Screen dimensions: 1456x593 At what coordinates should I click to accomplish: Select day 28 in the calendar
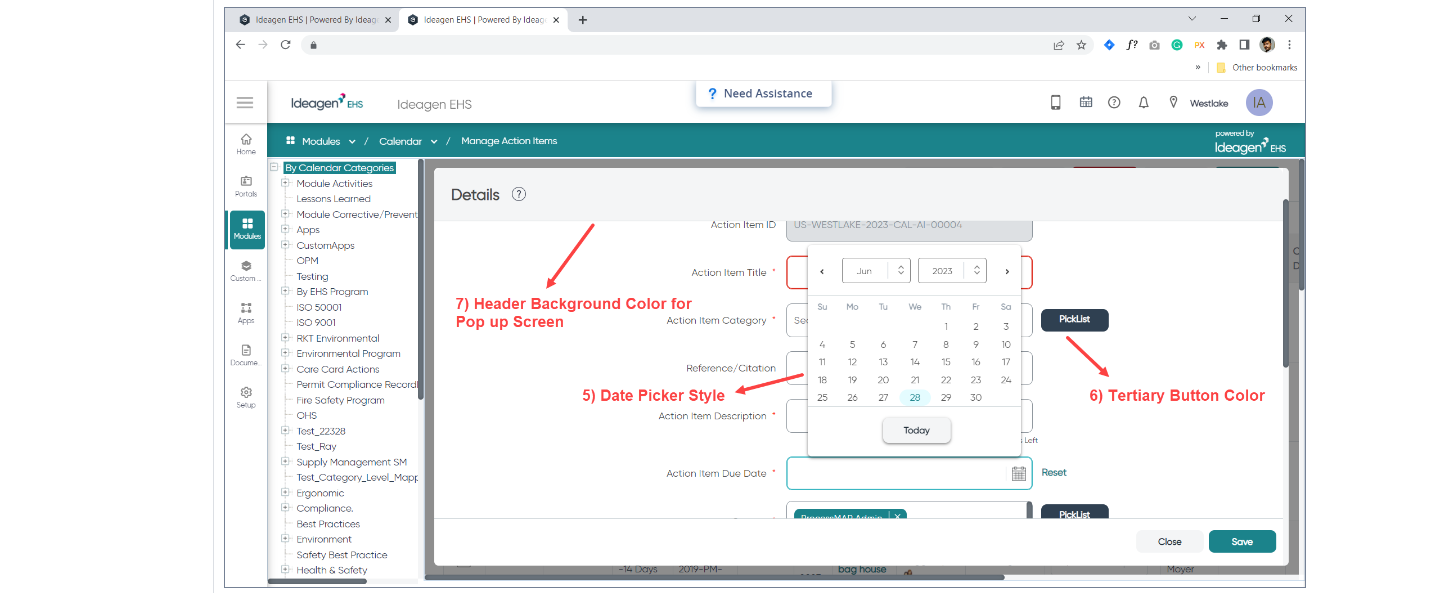pyautogui.click(x=915, y=397)
